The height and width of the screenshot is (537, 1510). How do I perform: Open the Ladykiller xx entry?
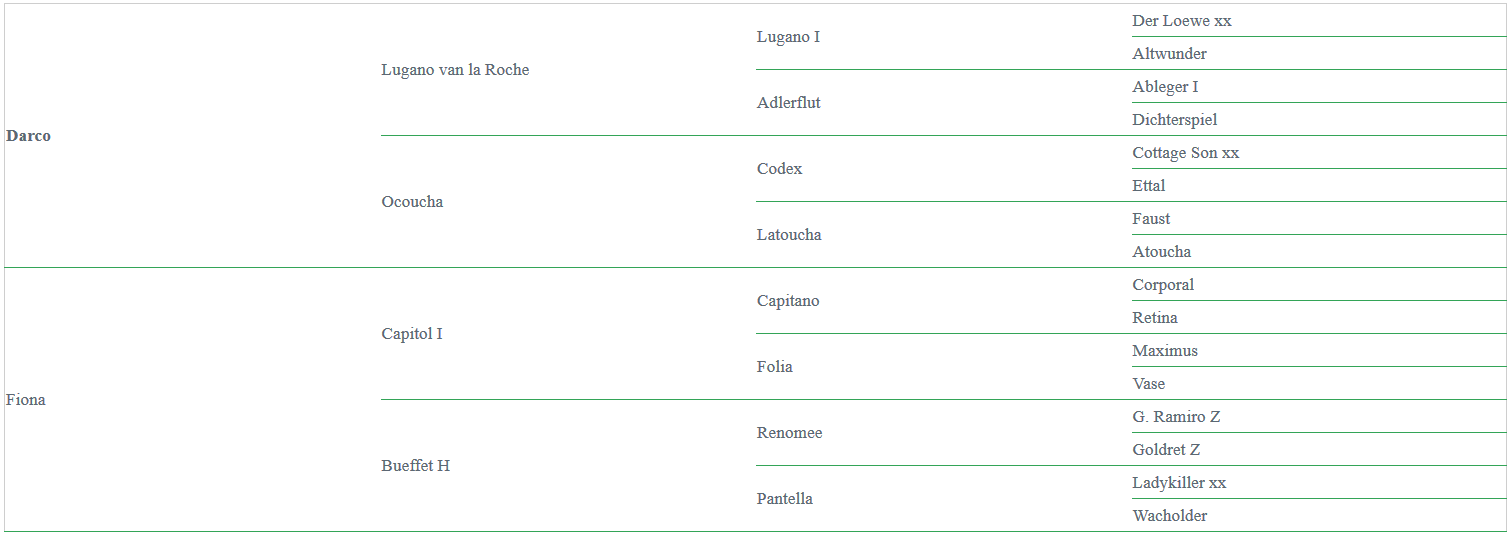[x=1179, y=483]
